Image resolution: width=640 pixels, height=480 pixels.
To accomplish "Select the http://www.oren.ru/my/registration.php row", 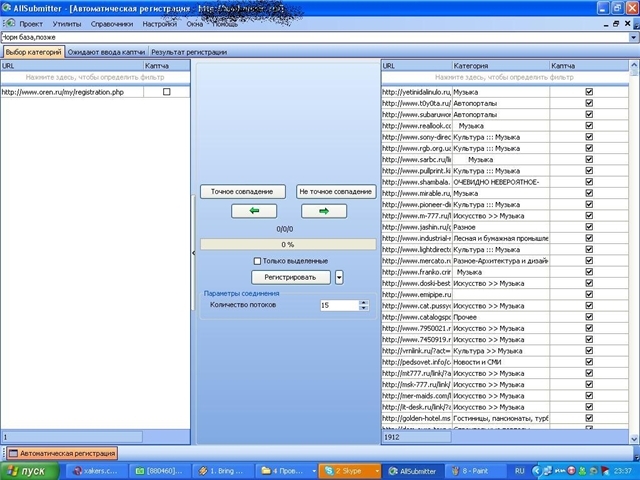I will (x=95, y=92).
